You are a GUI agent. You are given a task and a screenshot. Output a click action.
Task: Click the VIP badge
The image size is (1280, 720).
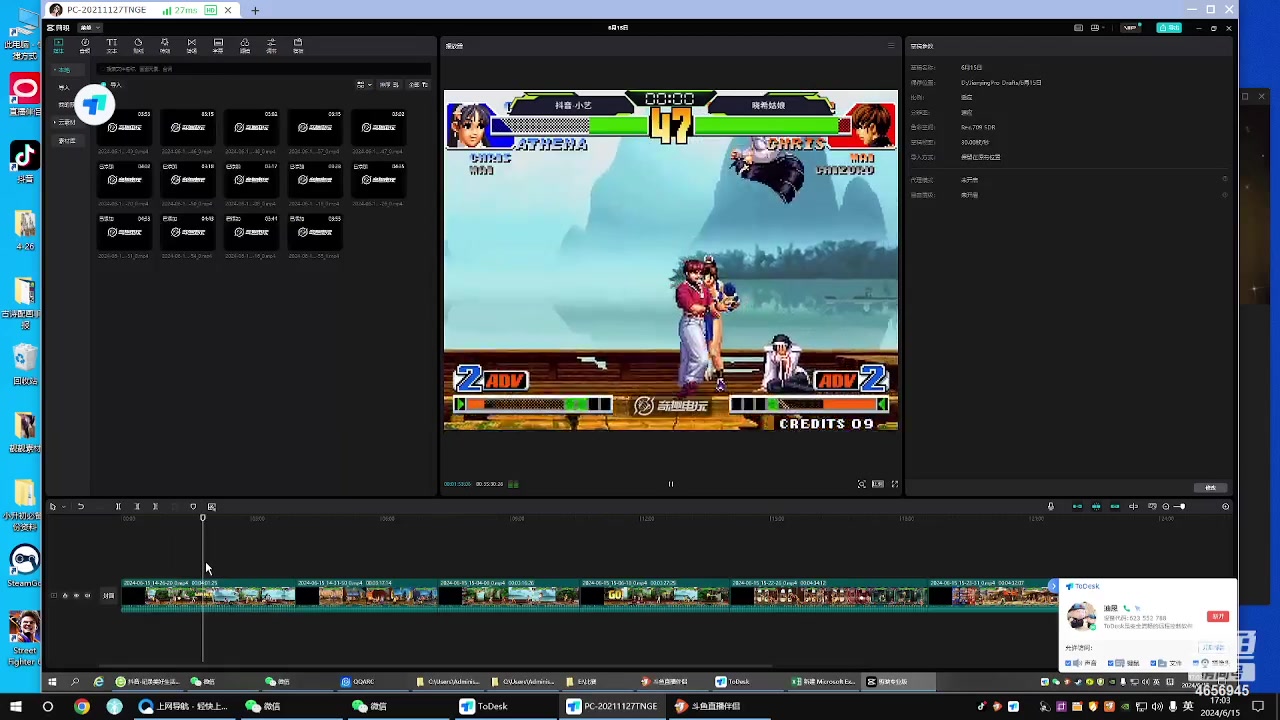[1132, 28]
